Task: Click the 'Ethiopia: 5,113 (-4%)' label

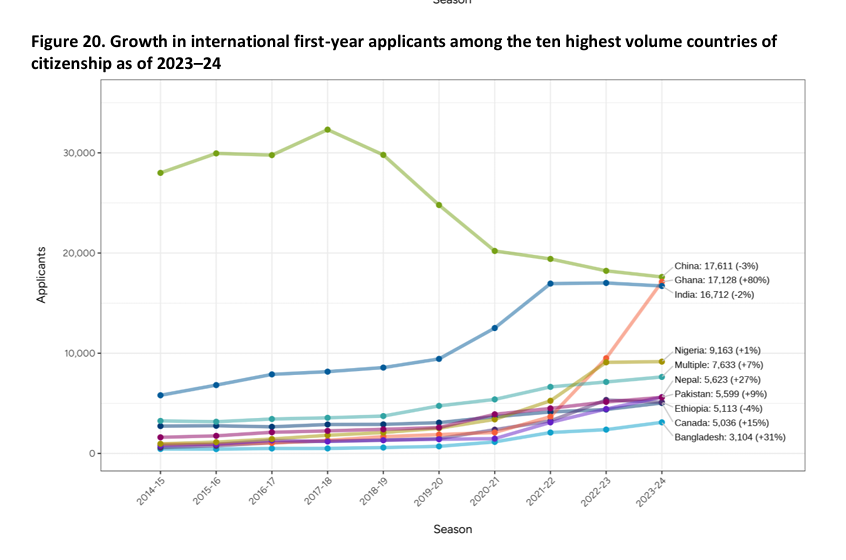Action: 718,409
